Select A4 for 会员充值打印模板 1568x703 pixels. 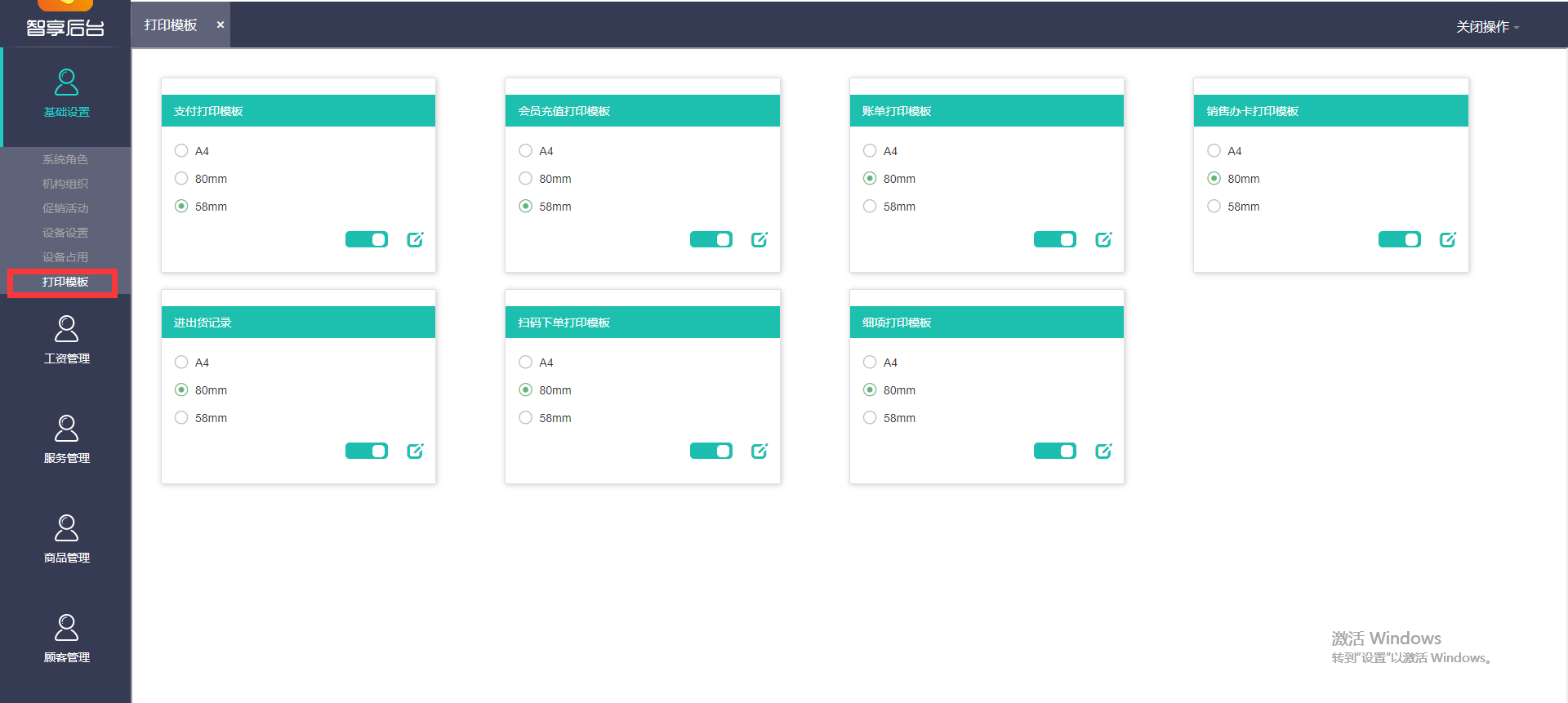pyautogui.click(x=526, y=151)
